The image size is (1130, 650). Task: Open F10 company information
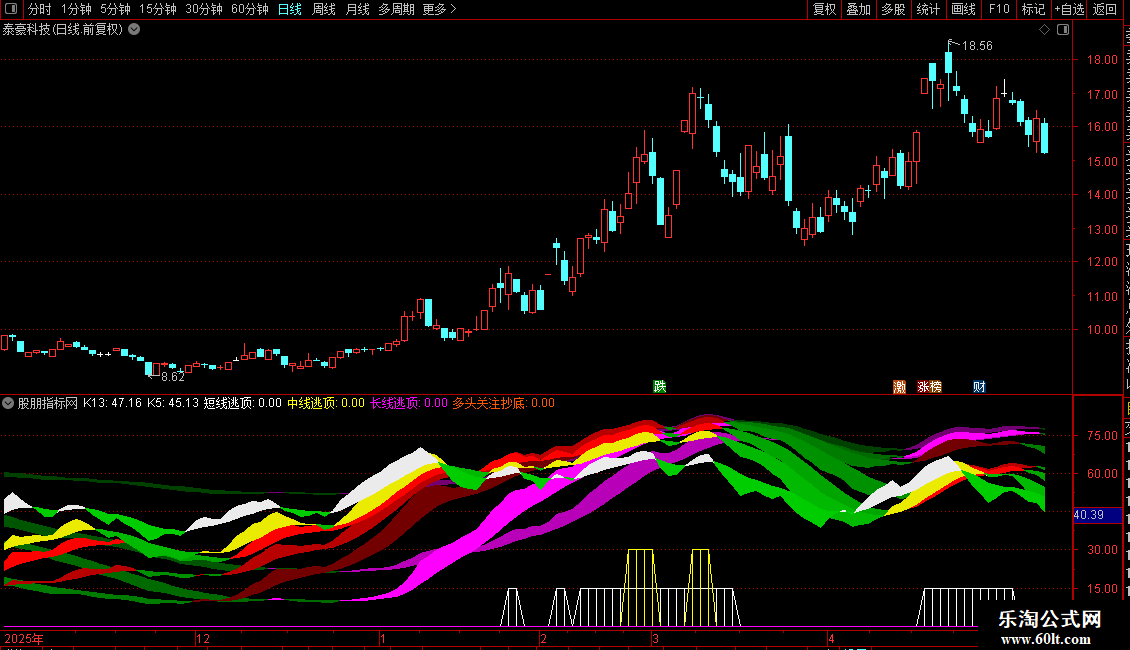[999, 9]
